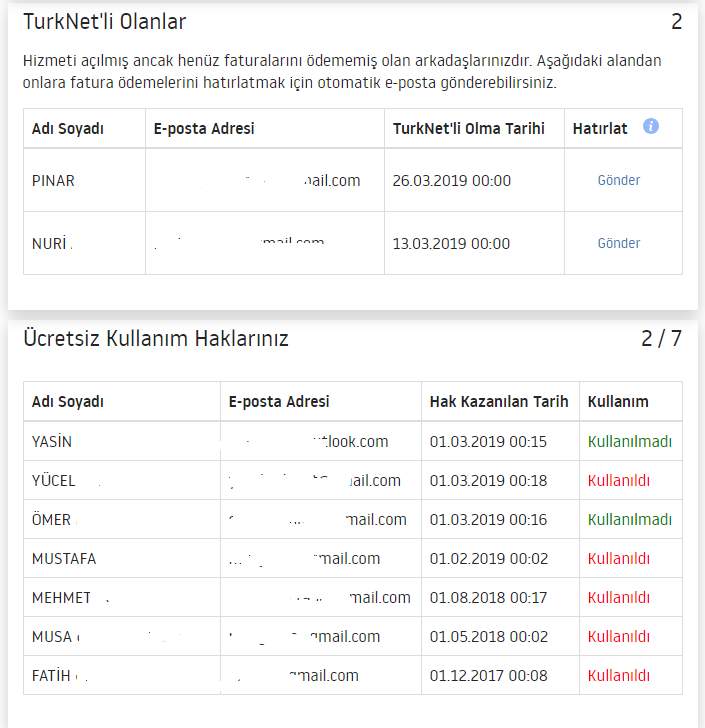Click the 26.03.2019 00:00 date cell
Viewport: 705px width, 728px height.
coord(451,181)
